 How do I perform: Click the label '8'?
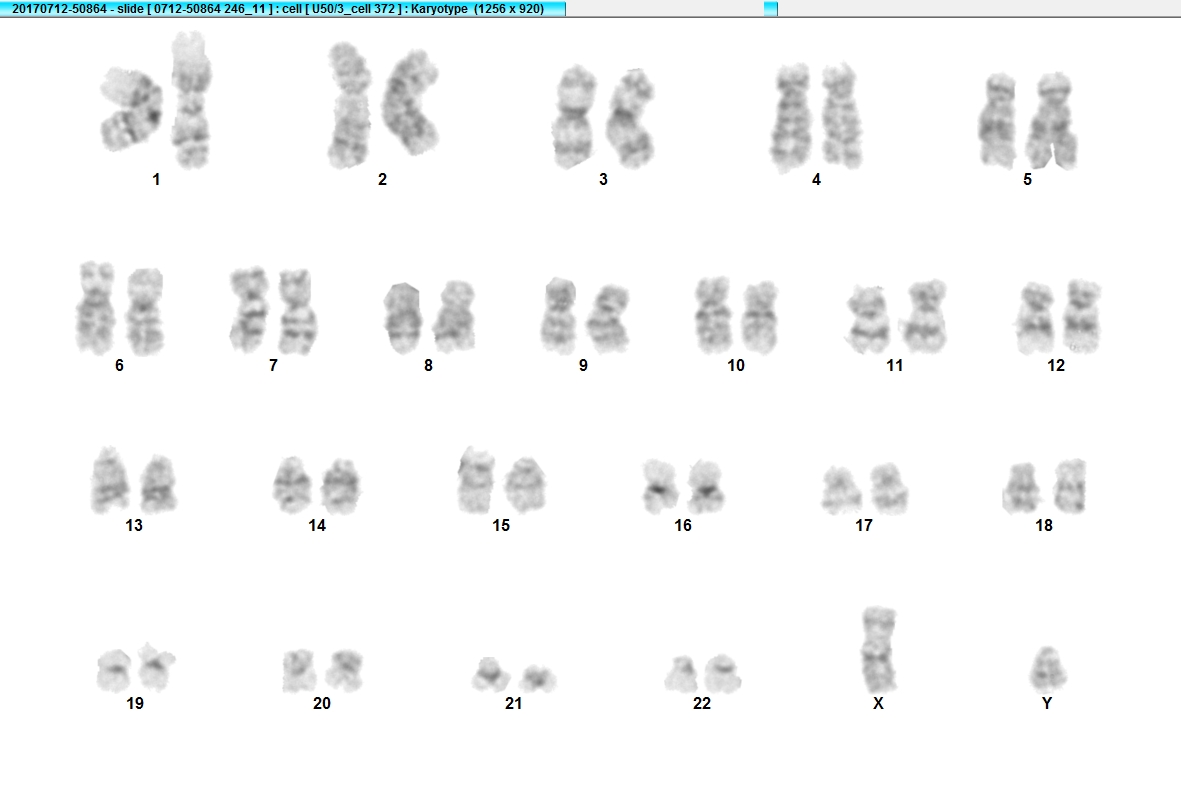(x=428, y=365)
